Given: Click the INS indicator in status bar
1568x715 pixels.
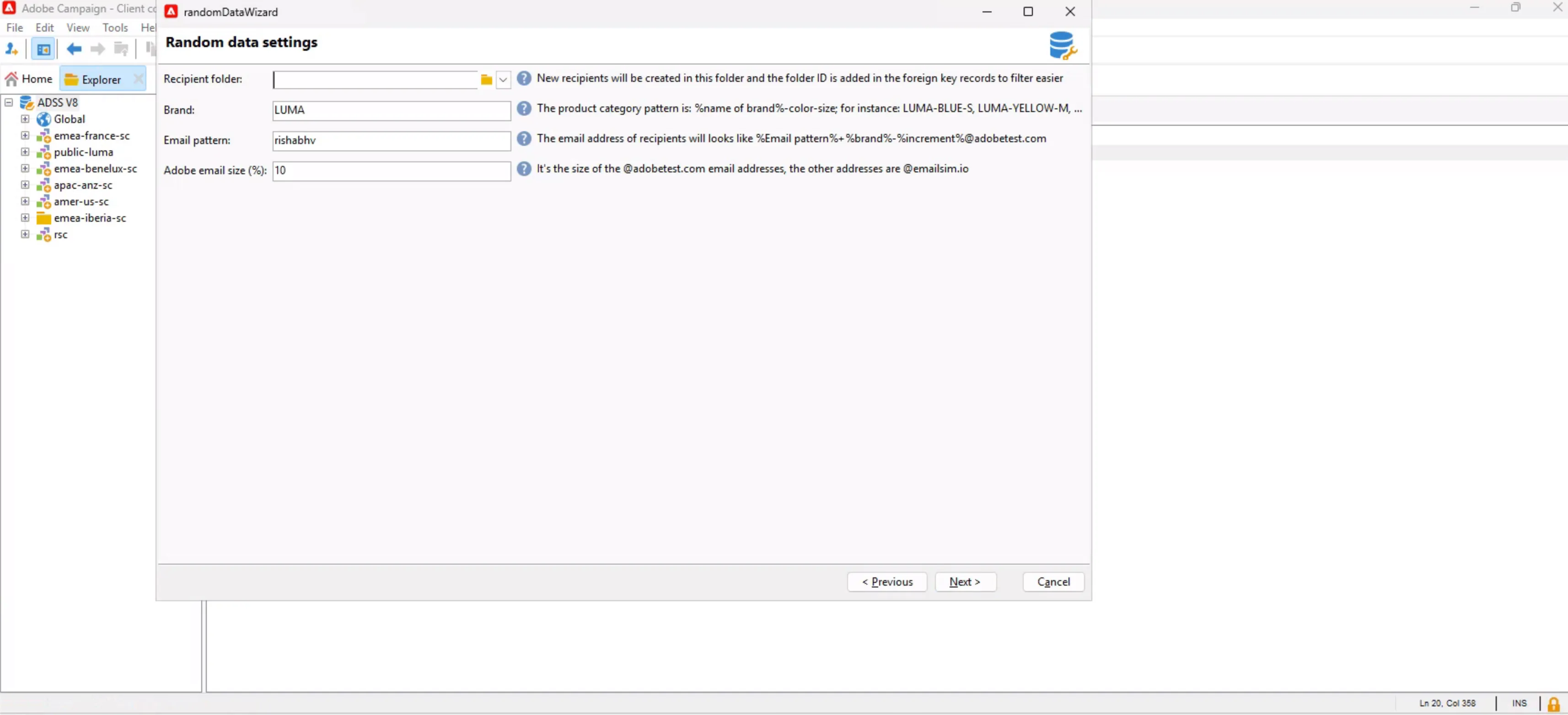Looking at the screenshot, I should tap(1519, 704).
